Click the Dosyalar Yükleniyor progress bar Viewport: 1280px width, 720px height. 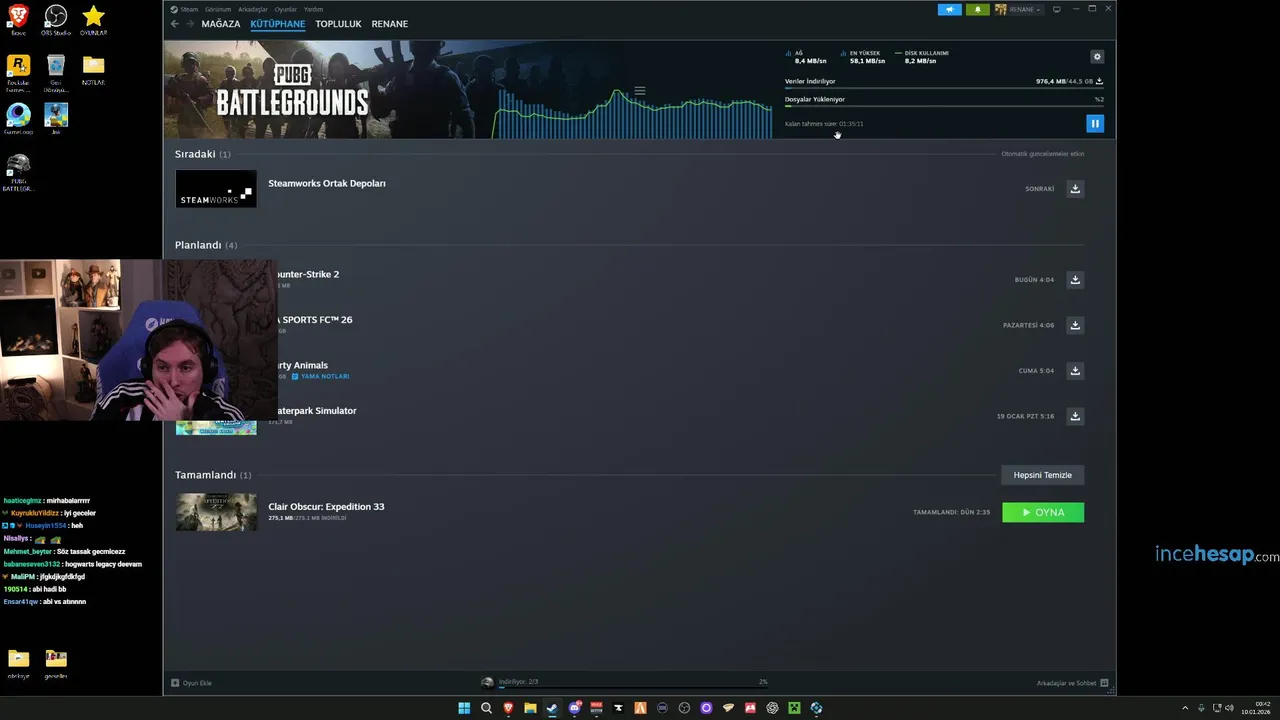944,106
